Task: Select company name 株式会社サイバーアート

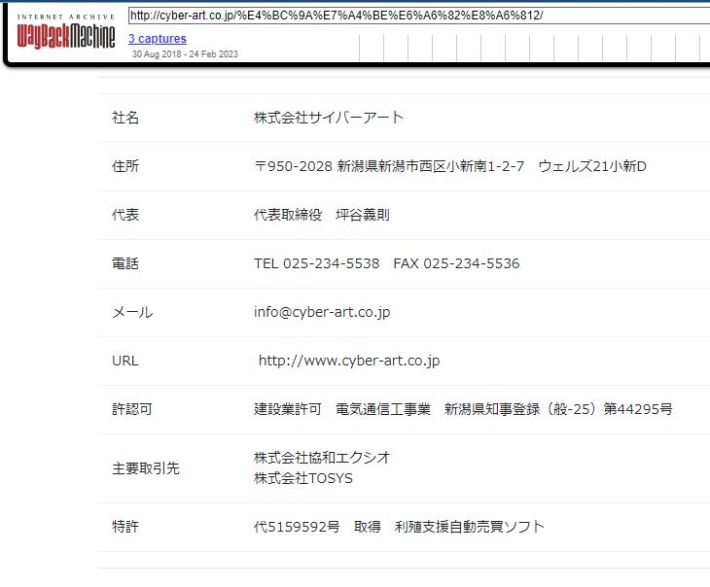Action: tap(328, 118)
